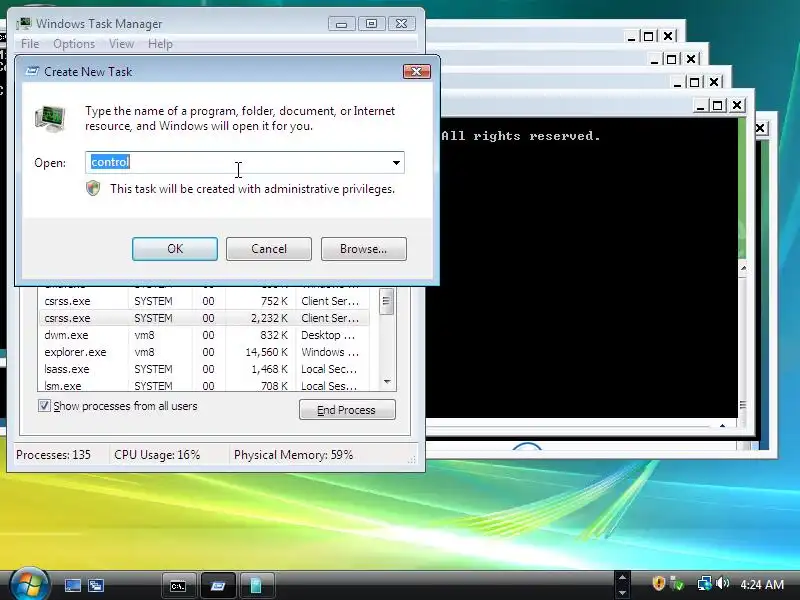The width and height of the screenshot is (800, 600).
Task: Select the lsass.exe process row
Action: point(203,369)
